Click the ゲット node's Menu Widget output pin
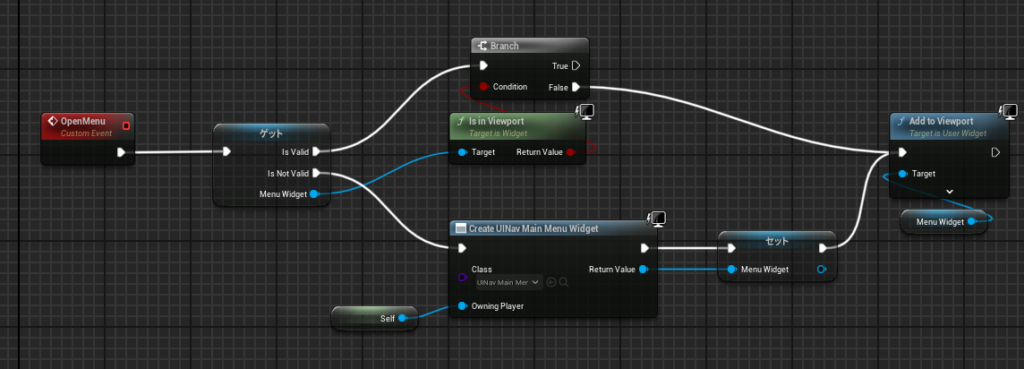 tap(313, 194)
